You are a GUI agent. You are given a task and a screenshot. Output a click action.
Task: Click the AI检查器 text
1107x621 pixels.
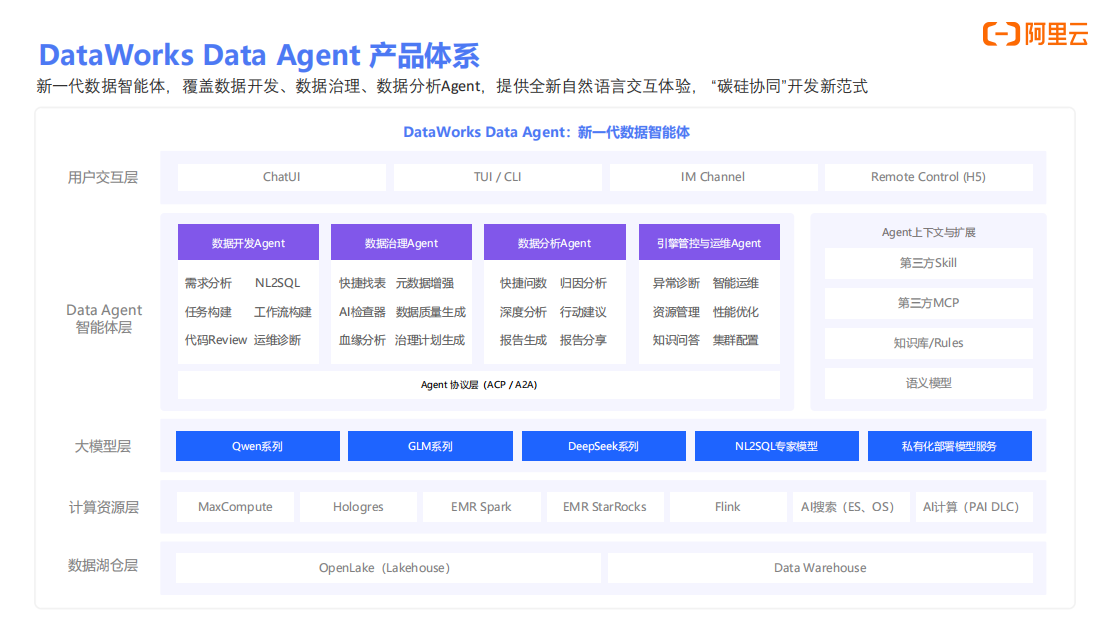click(362, 312)
